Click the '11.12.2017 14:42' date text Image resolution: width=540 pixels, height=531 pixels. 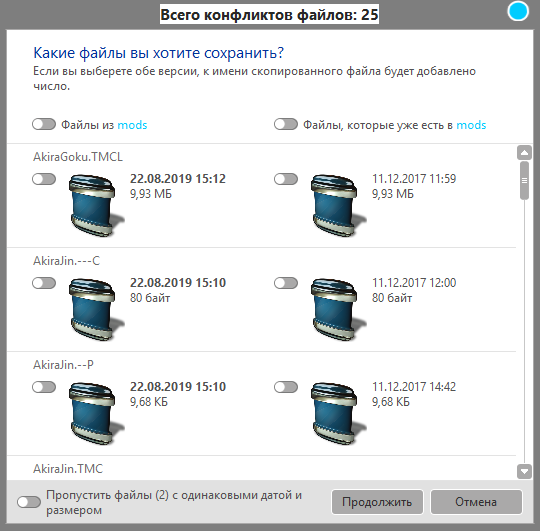click(x=414, y=387)
